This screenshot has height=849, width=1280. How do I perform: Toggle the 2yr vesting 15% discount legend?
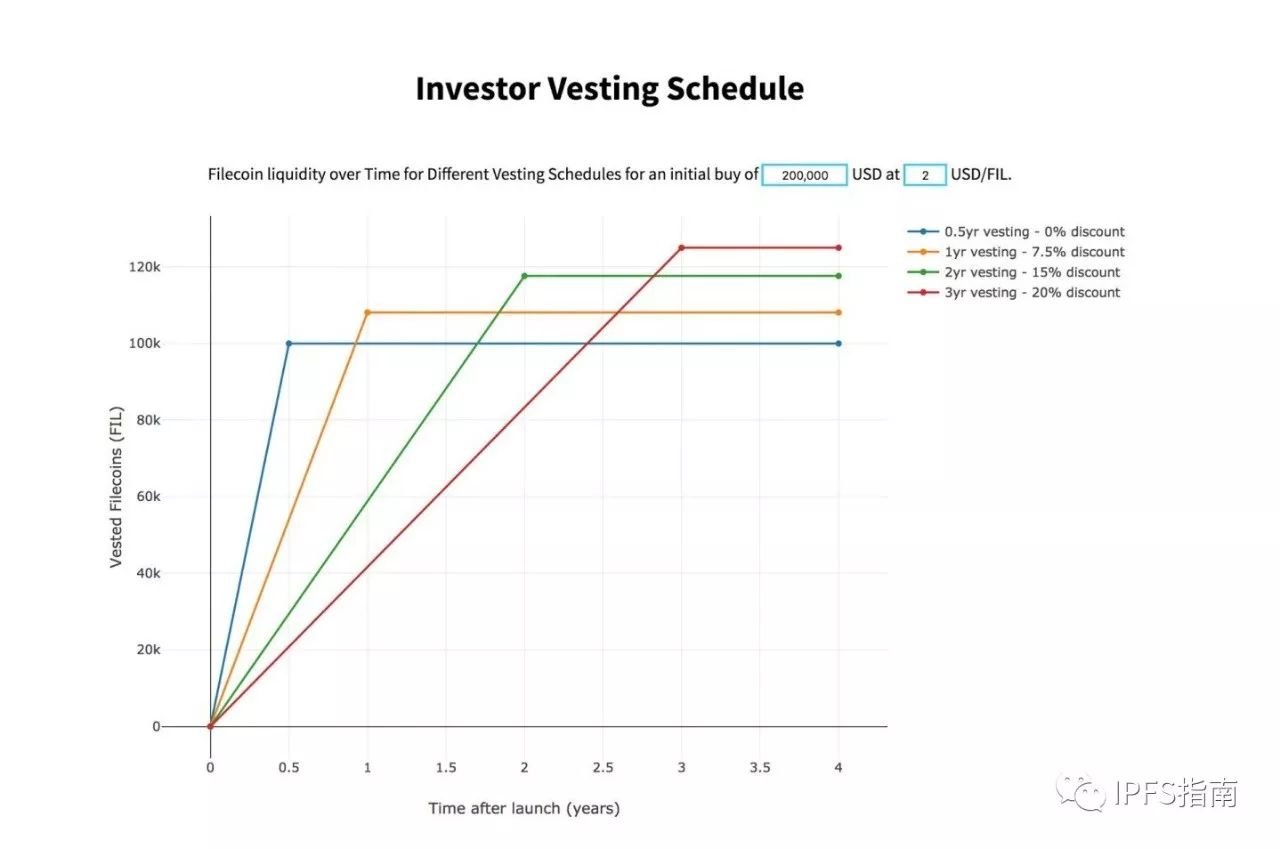pyautogui.click(x=1014, y=272)
